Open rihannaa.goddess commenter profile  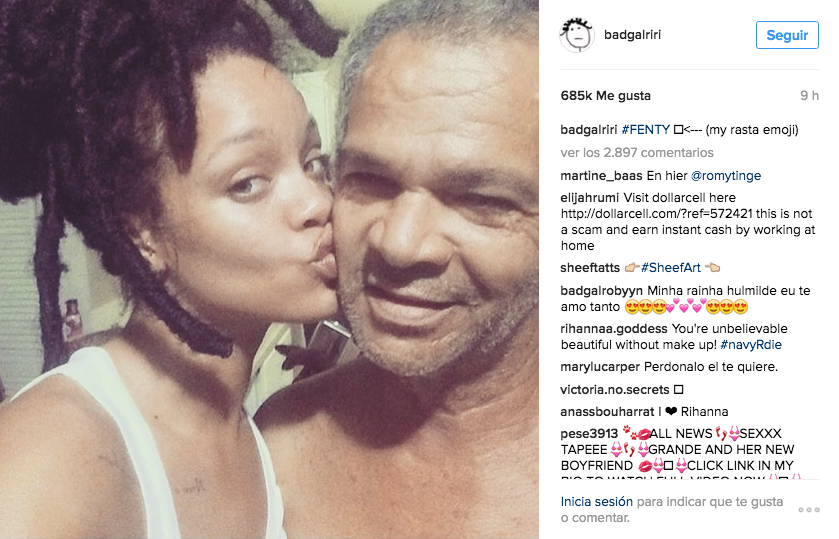coord(614,329)
